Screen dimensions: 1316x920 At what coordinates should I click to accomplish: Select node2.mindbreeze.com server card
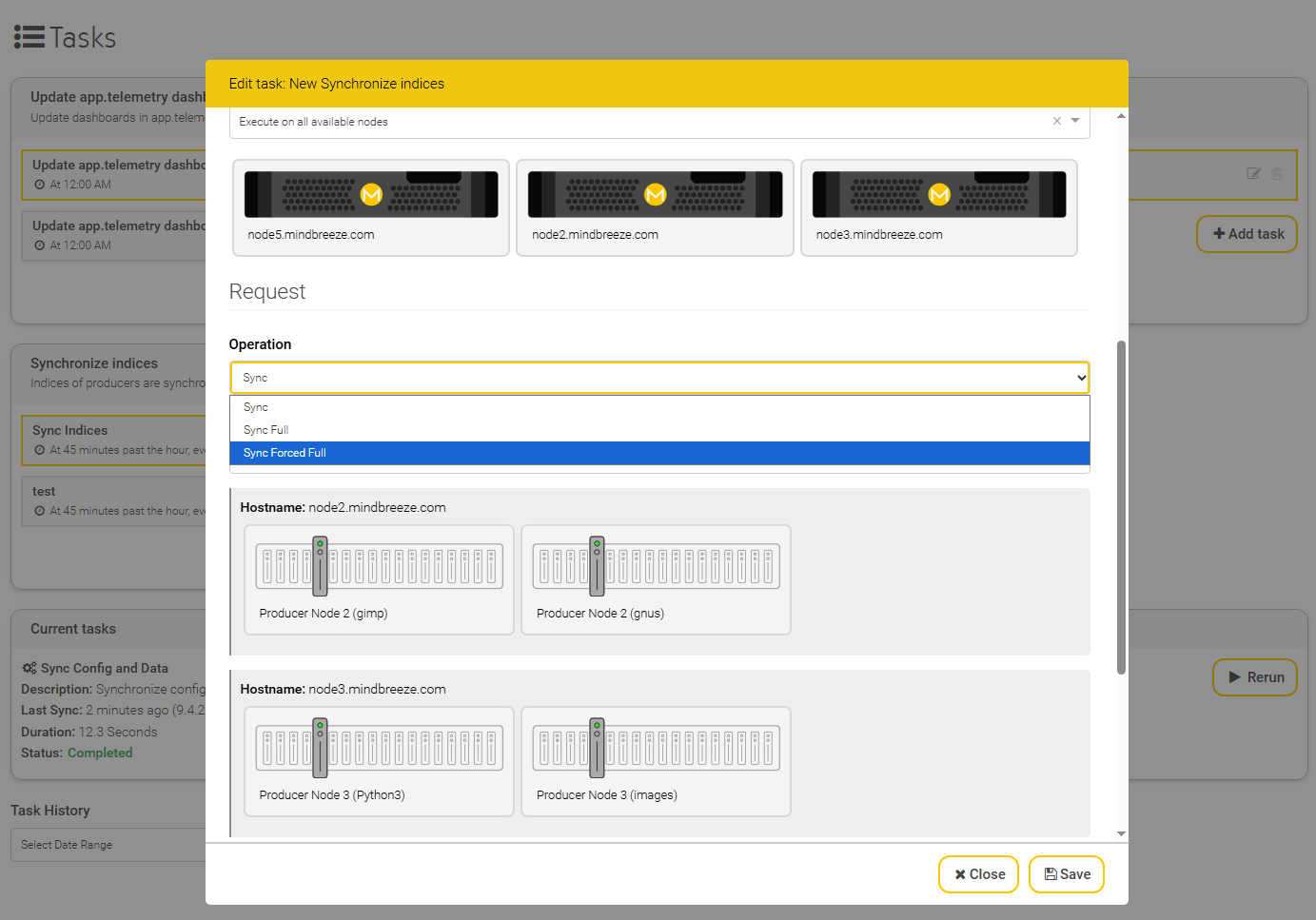[x=655, y=207]
